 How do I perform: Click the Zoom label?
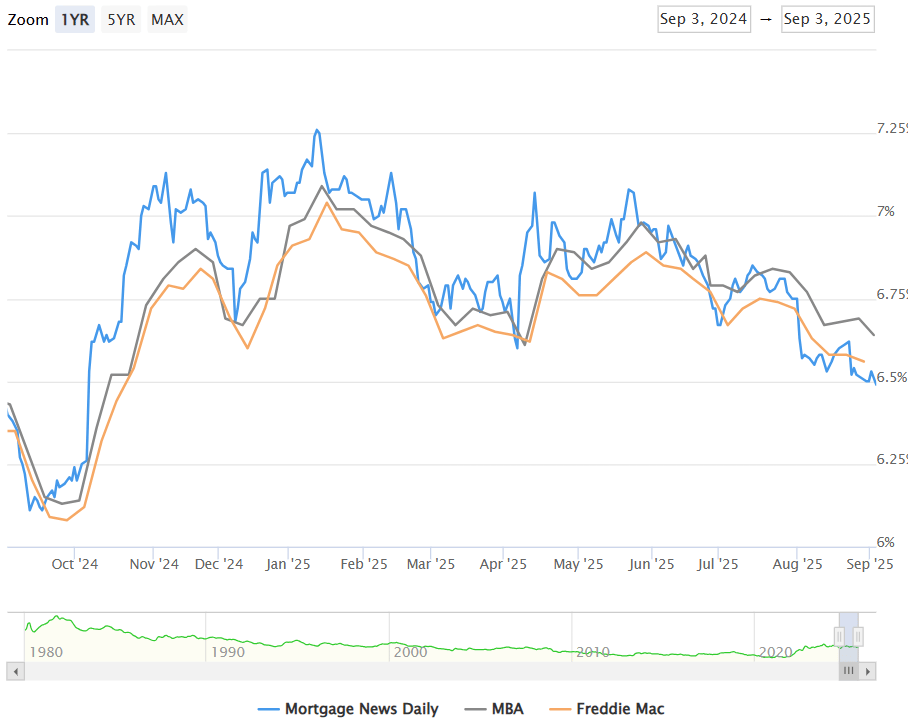28,20
